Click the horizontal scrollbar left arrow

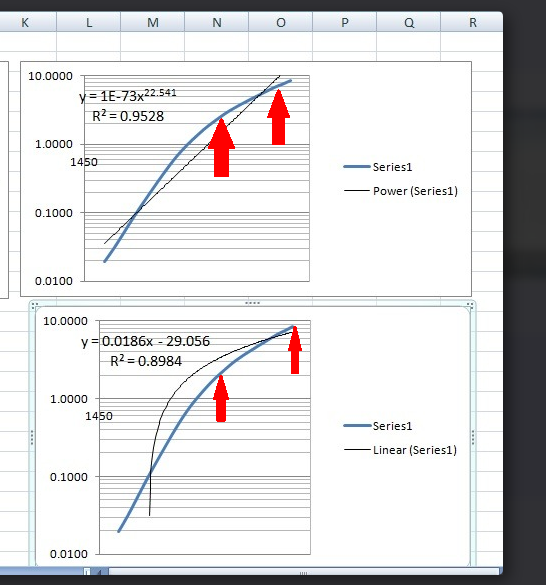point(100,572)
